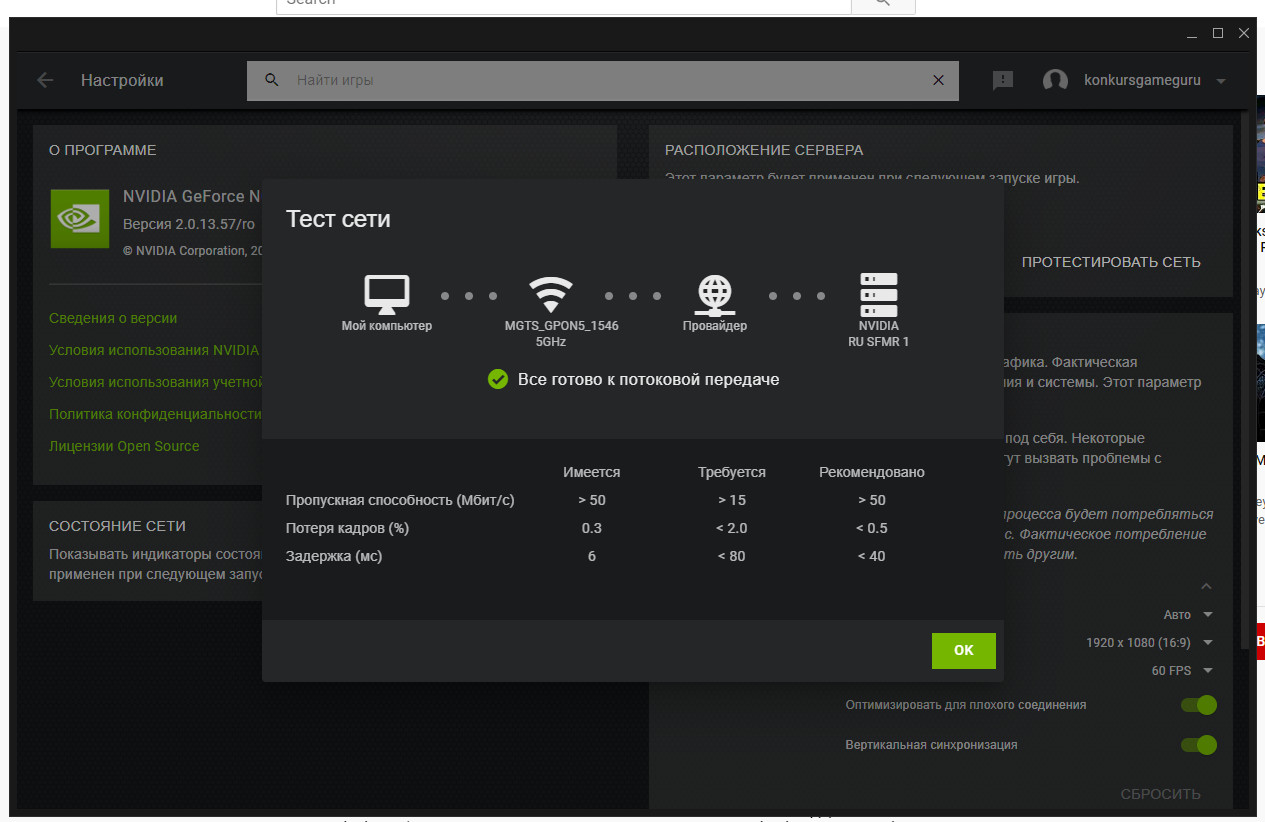
Task: Click Пропускная способность (Мбит/с) row label
Action: (400, 500)
